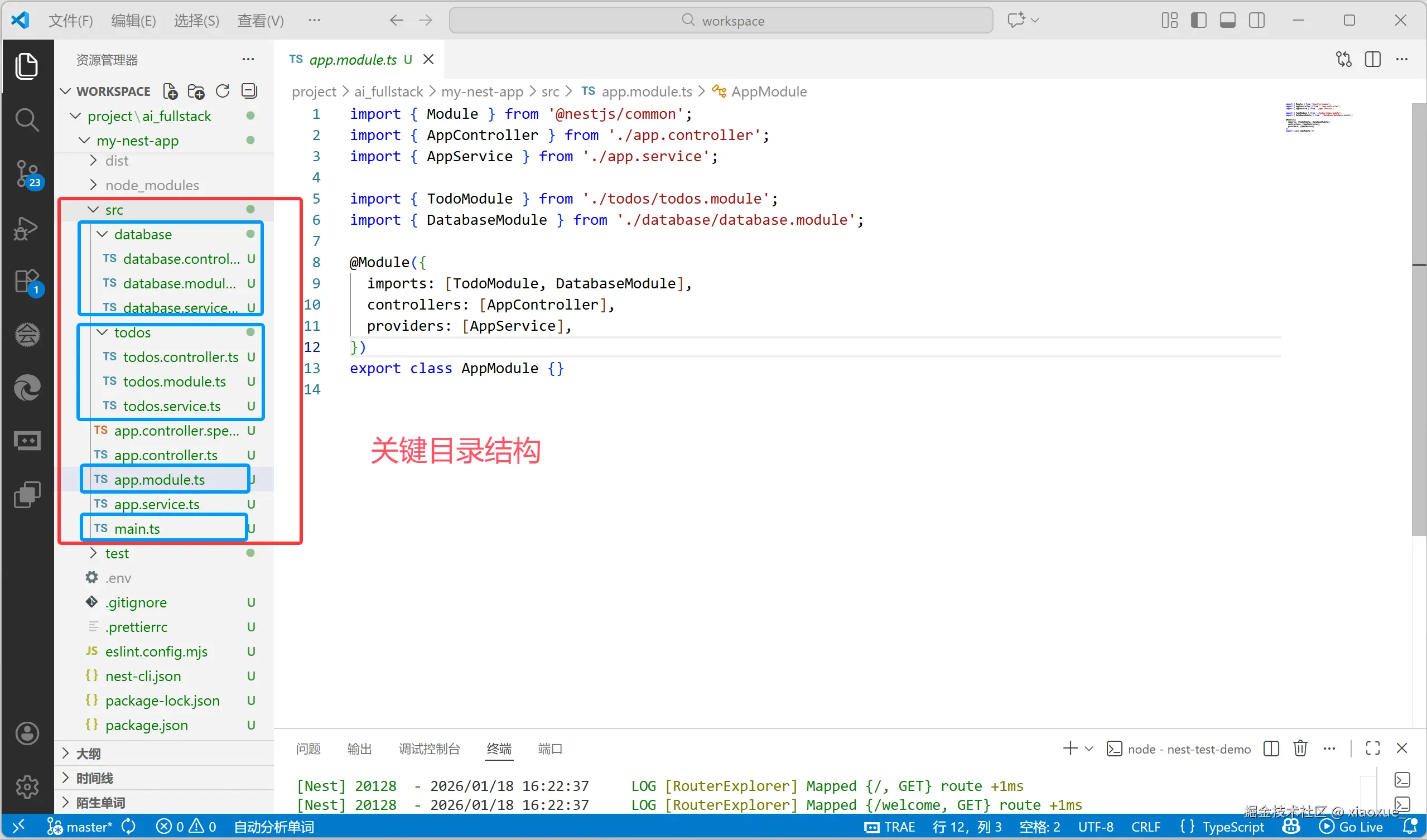Kill the active terminal with trash icon
Viewport: 1427px width, 840px height.
1300,747
